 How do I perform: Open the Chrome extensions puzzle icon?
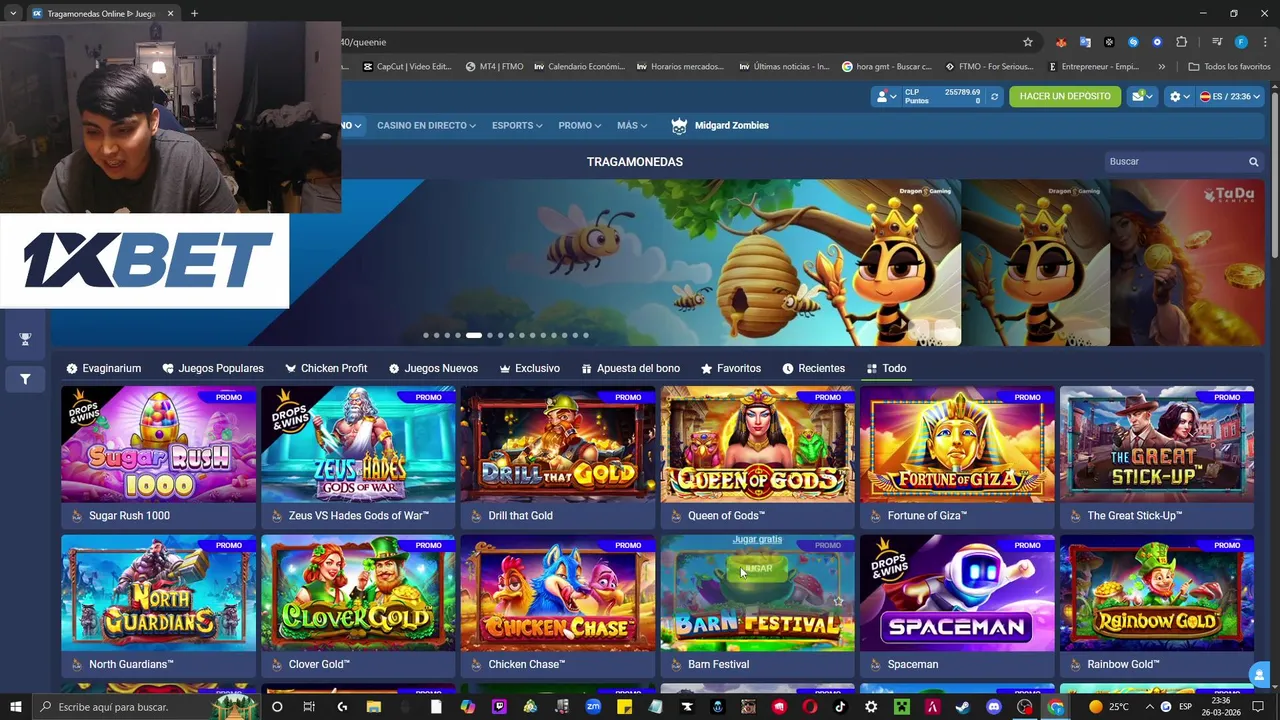click(x=1182, y=42)
